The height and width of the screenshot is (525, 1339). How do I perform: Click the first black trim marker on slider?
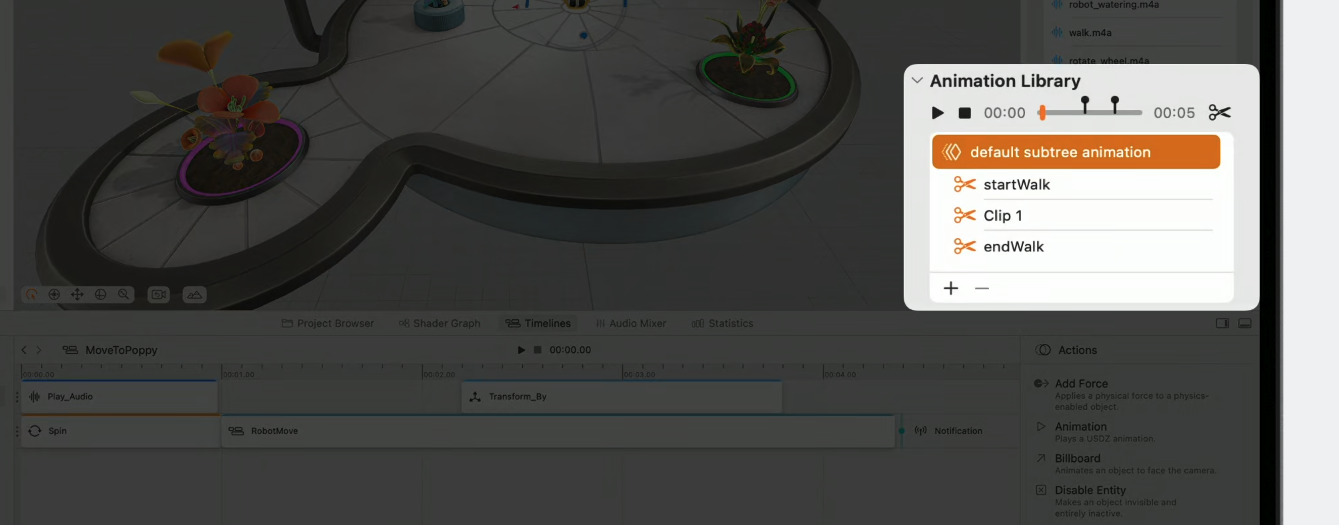pos(1085,103)
